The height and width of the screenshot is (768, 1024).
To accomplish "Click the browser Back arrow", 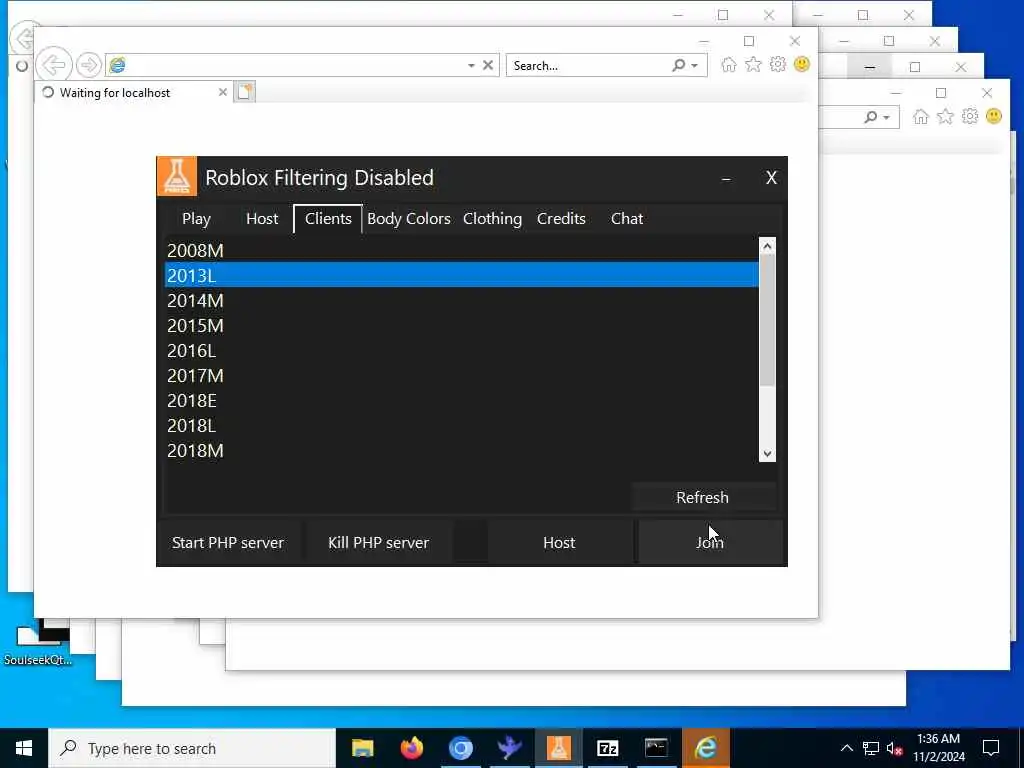I will 54,65.
